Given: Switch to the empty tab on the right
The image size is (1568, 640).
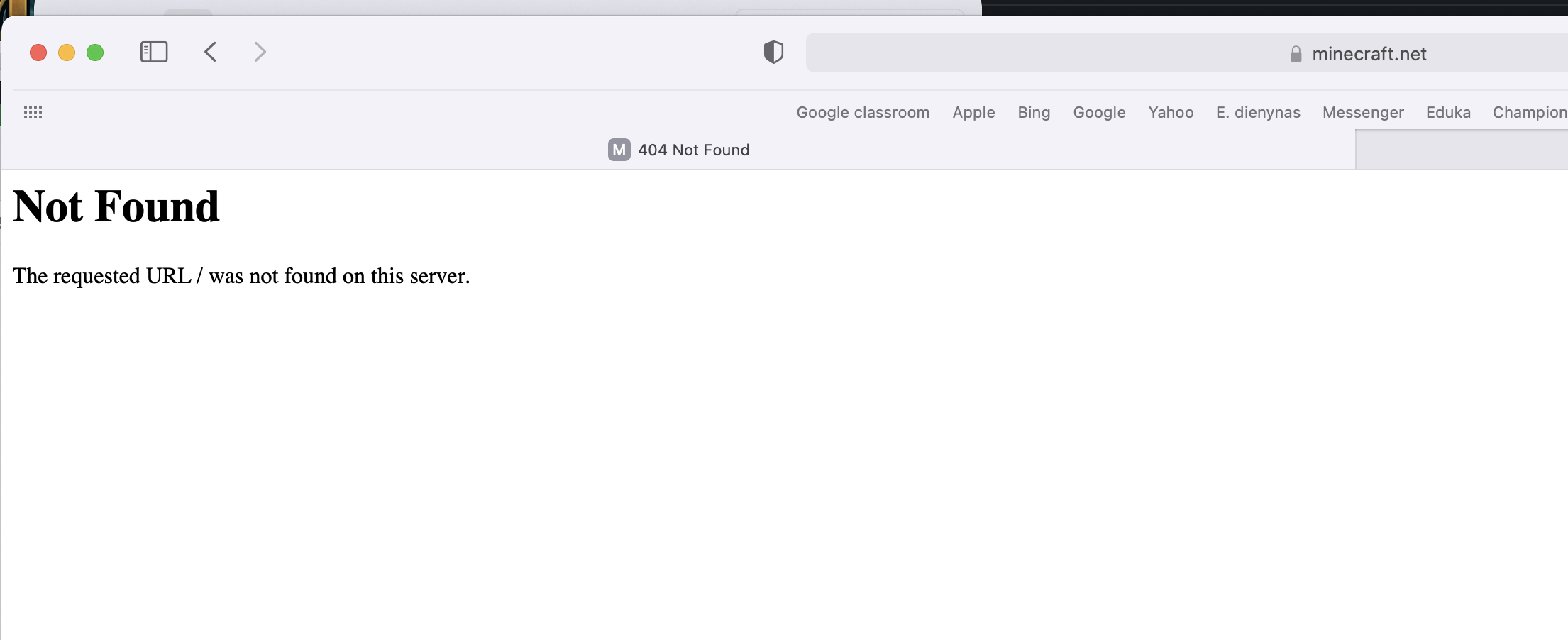Looking at the screenshot, I should pyautogui.click(x=1462, y=150).
